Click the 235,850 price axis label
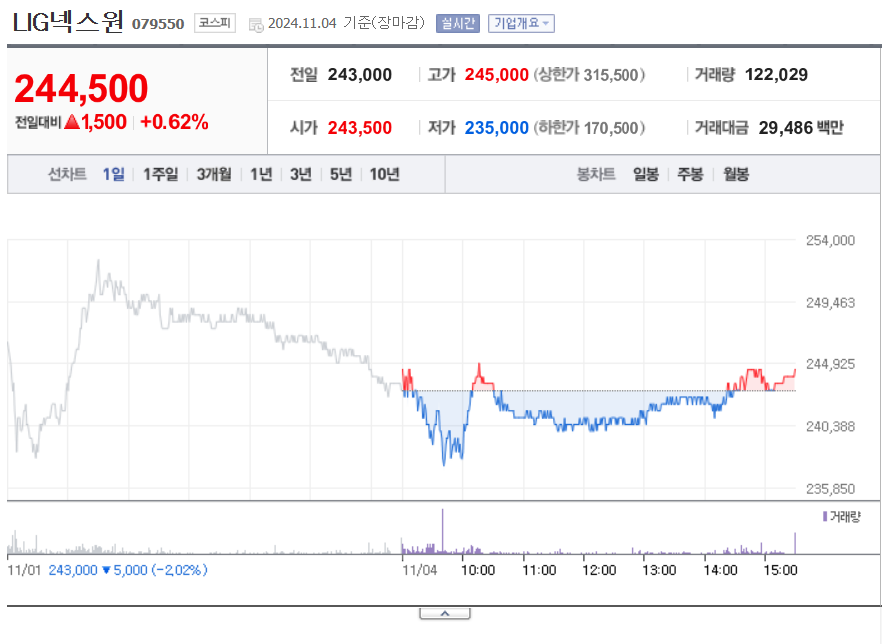 click(830, 489)
